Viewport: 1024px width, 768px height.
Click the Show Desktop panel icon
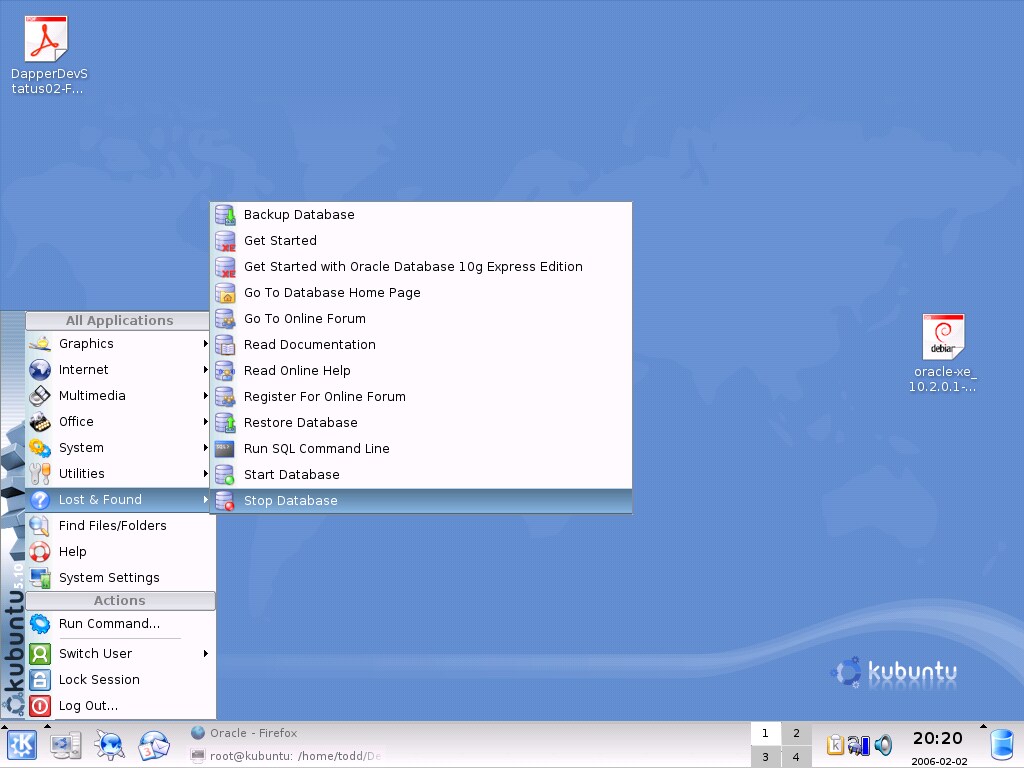point(65,745)
